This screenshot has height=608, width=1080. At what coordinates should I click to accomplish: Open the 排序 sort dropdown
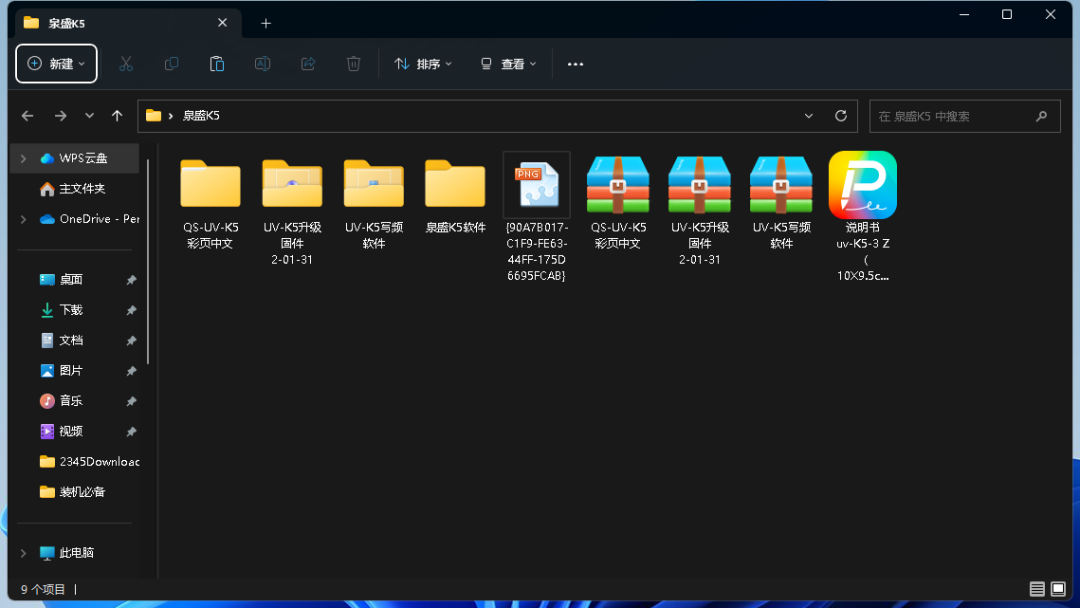(423, 64)
